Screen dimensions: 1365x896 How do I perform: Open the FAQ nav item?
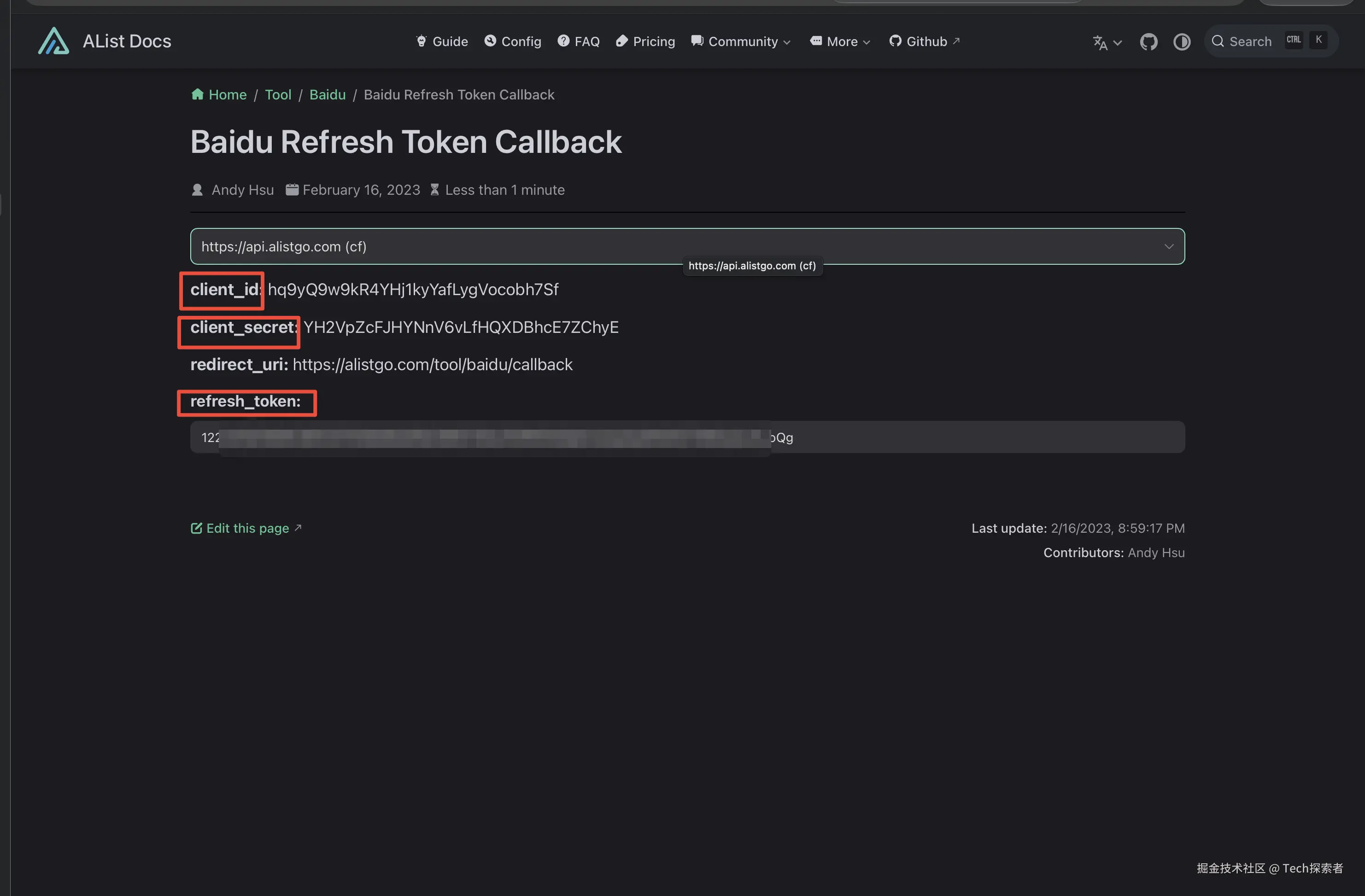[579, 41]
